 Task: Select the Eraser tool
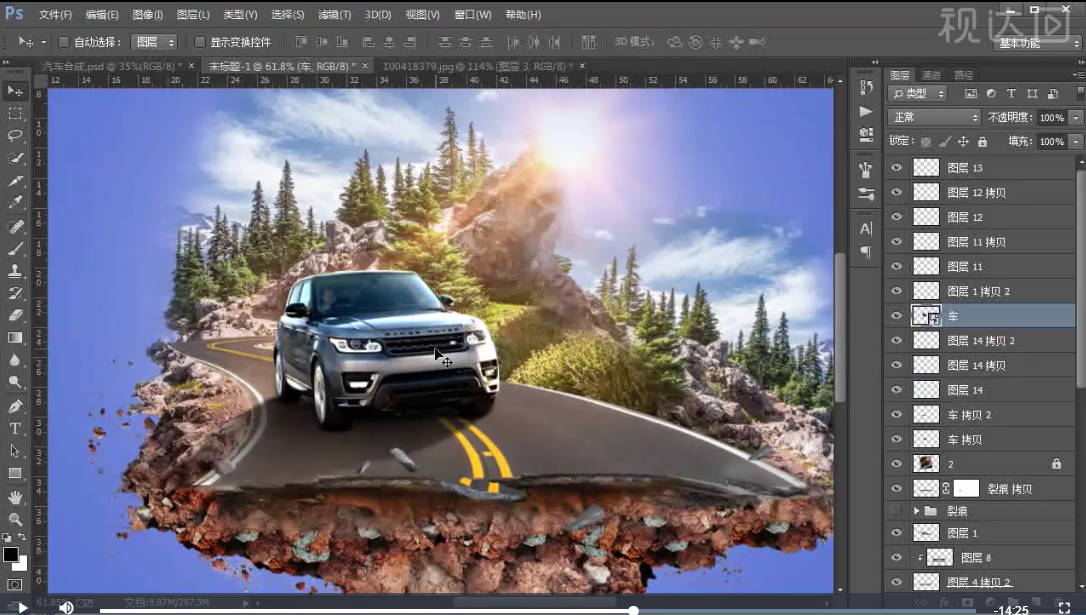click(15, 315)
